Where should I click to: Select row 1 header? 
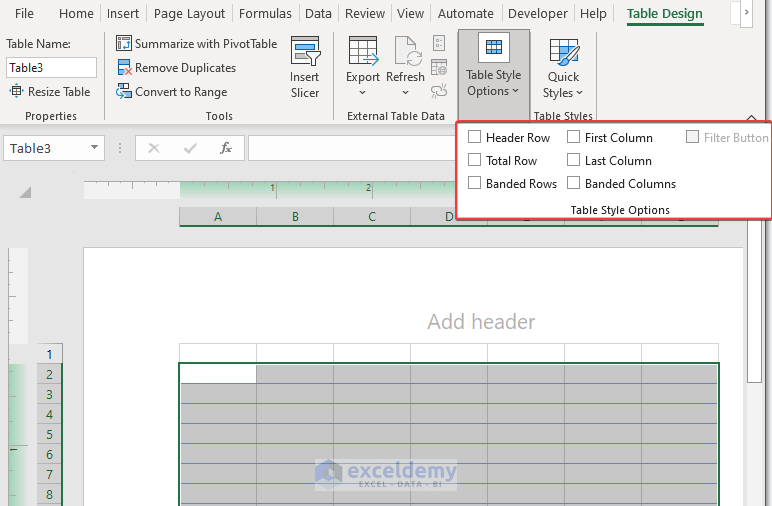[49, 354]
